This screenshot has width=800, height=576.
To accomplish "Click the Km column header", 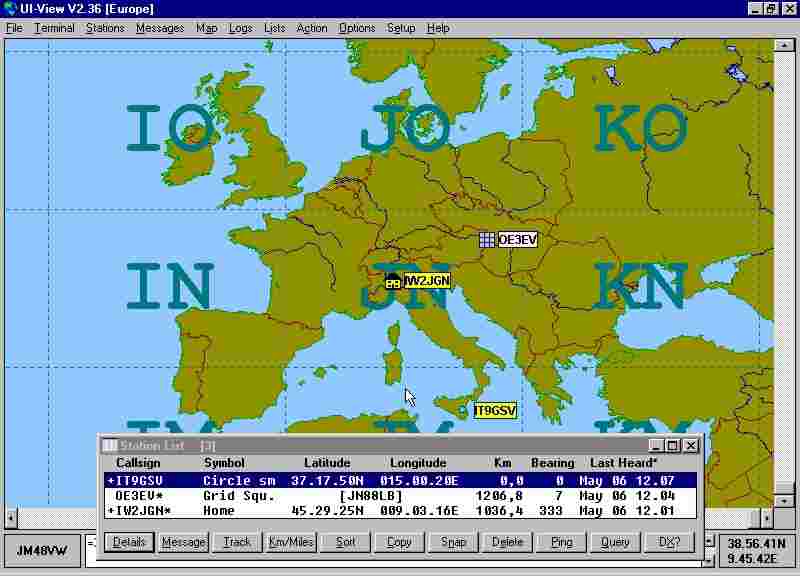I will [x=503, y=463].
